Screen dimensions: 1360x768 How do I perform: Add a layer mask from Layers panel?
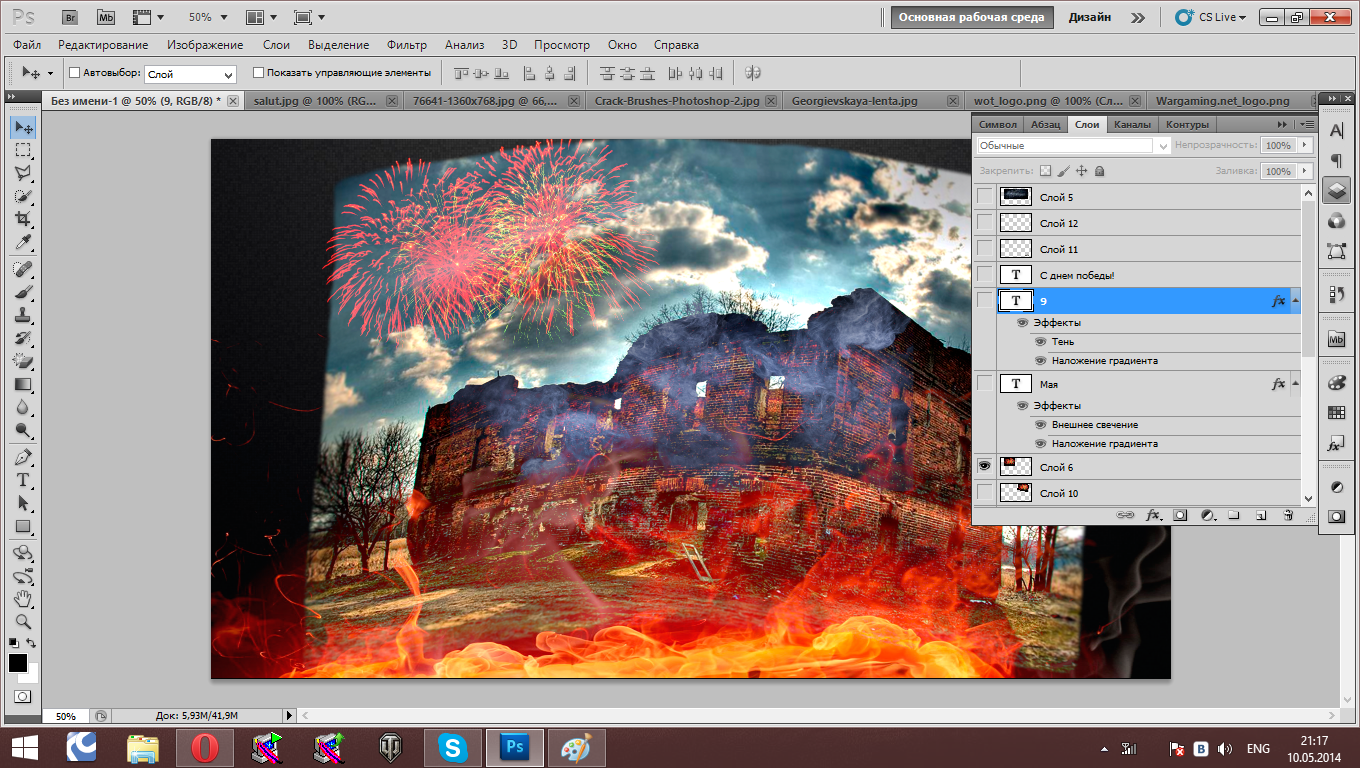coord(1180,515)
